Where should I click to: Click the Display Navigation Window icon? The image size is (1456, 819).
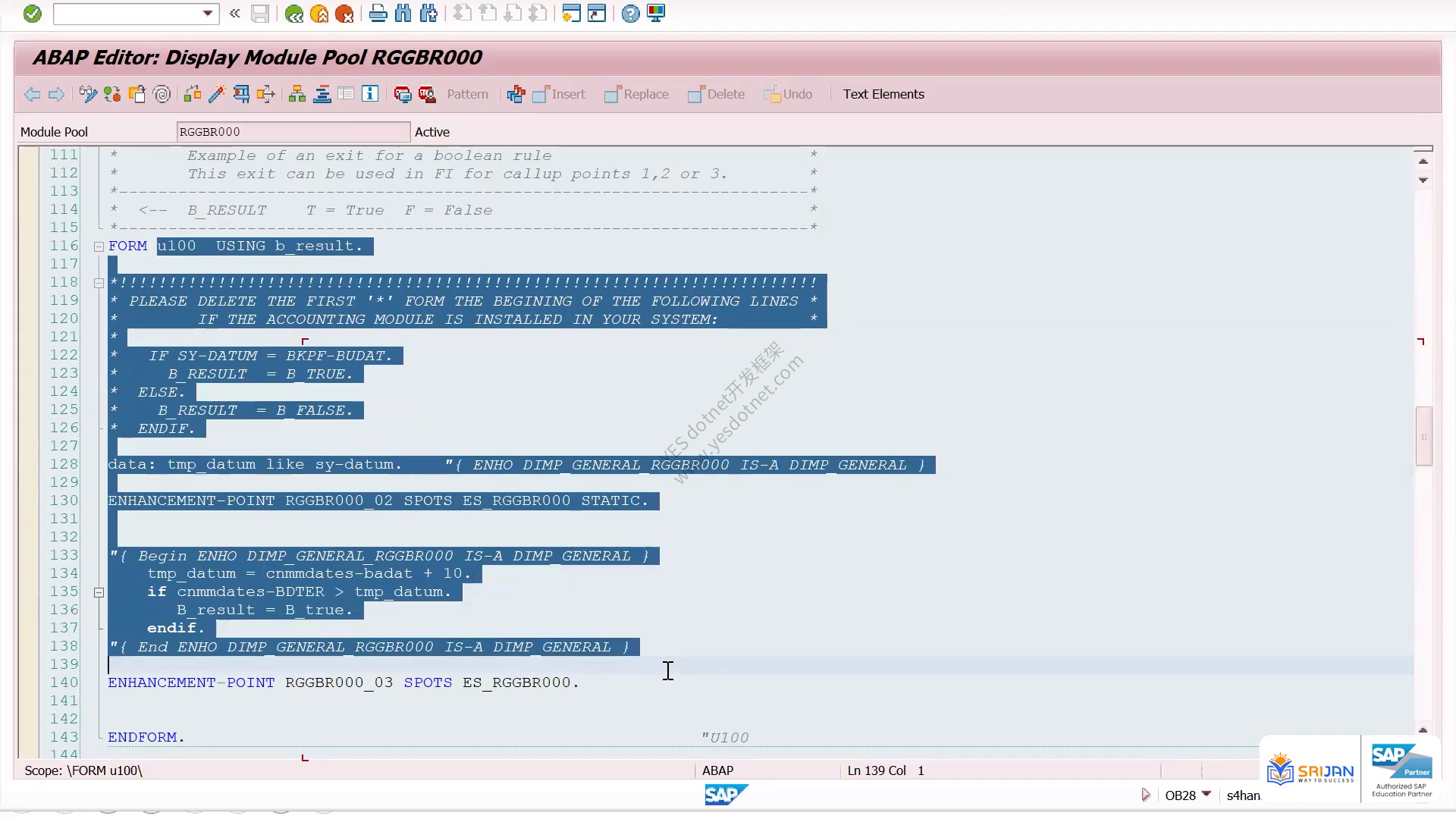pos(322,94)
